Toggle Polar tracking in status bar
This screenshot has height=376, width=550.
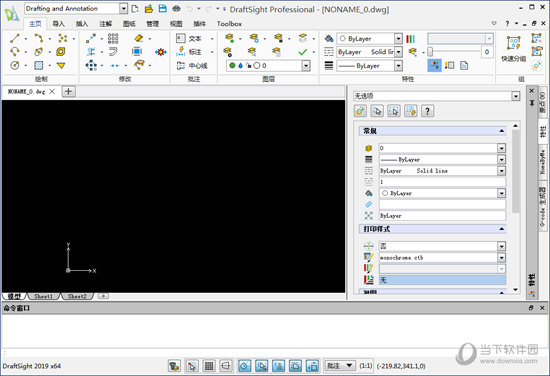(x=244, y=366)
